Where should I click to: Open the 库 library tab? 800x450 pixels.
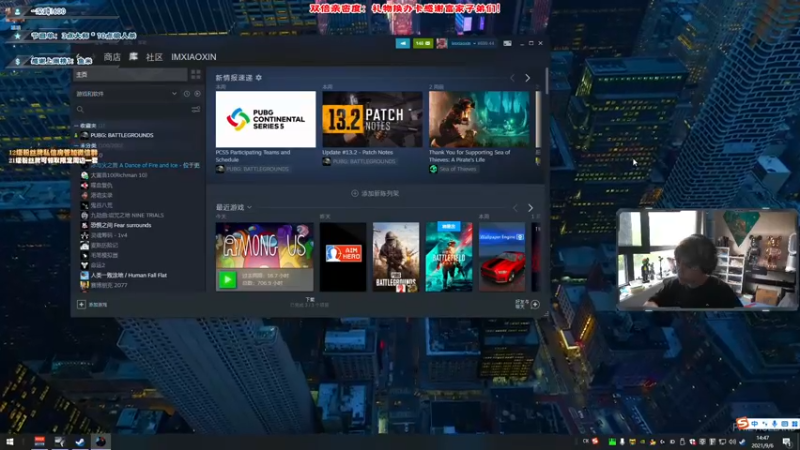[133, 57]
